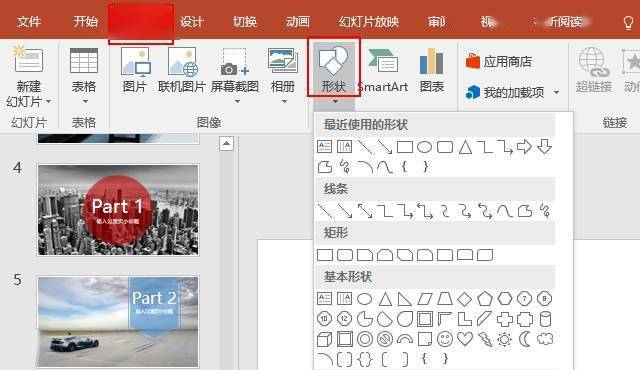The height and width of the screenshot is (370, 640).
Task: Click the 屏幕截图 screenshot icon
Action: [235, 62]
